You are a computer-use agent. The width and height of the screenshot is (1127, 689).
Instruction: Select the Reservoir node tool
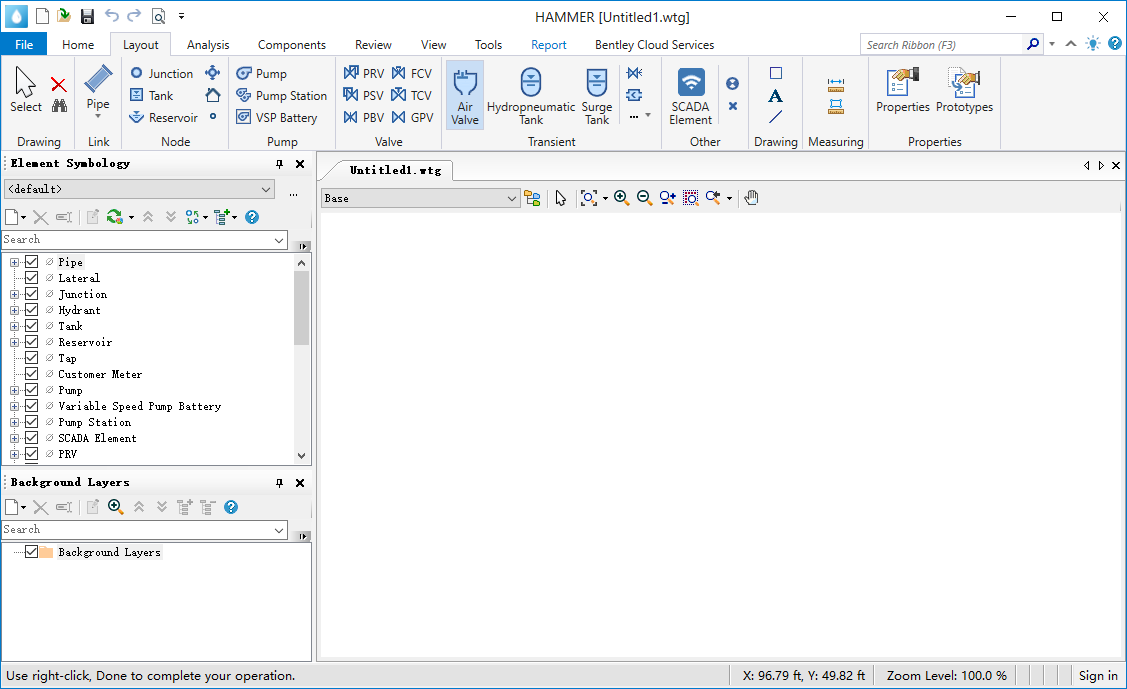coord(163,118)
